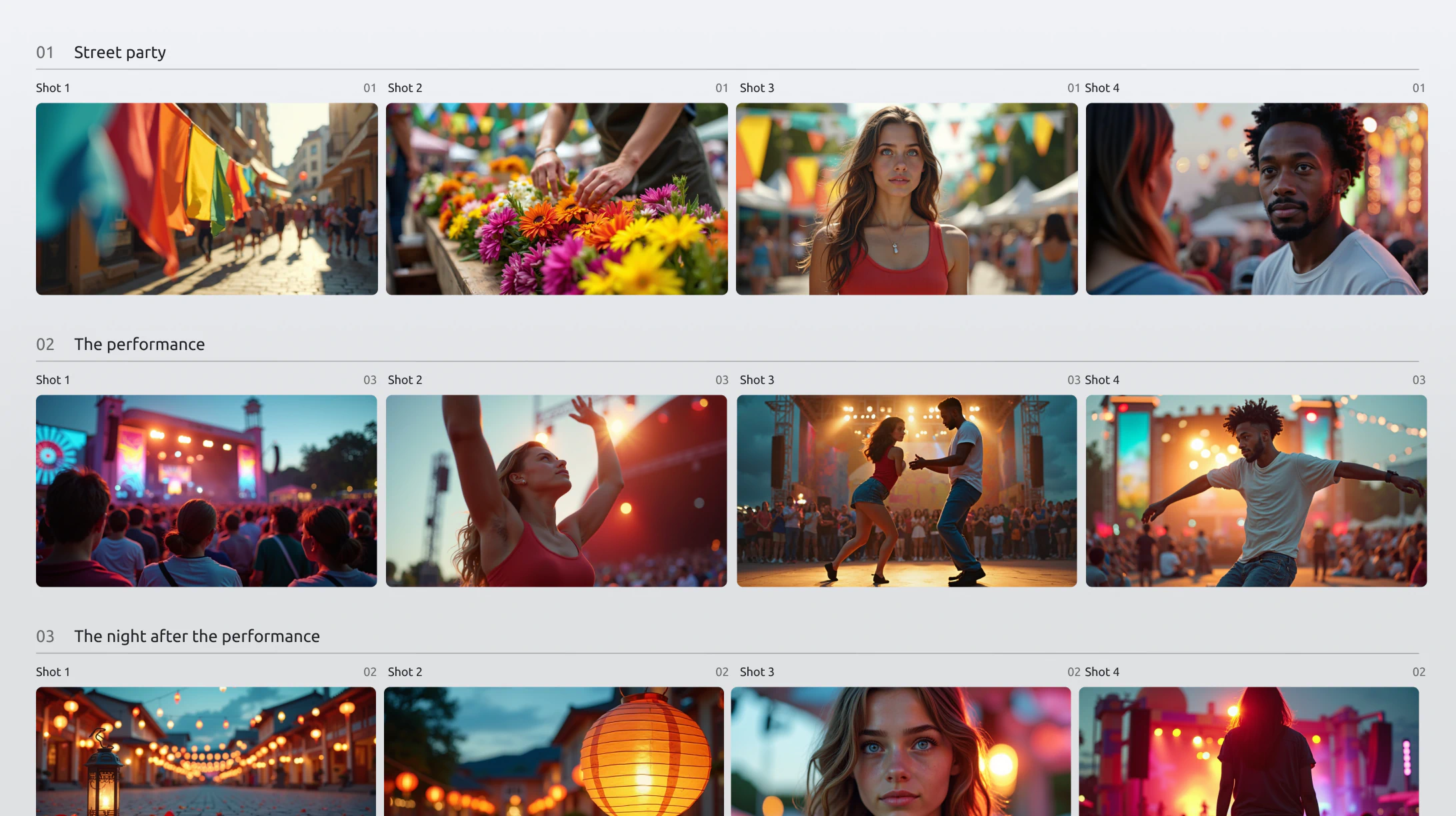Select night scene Shot 4 silhouette thumbnail
This screenshot has height=816, width=1456.
[x=1249, y=751]
